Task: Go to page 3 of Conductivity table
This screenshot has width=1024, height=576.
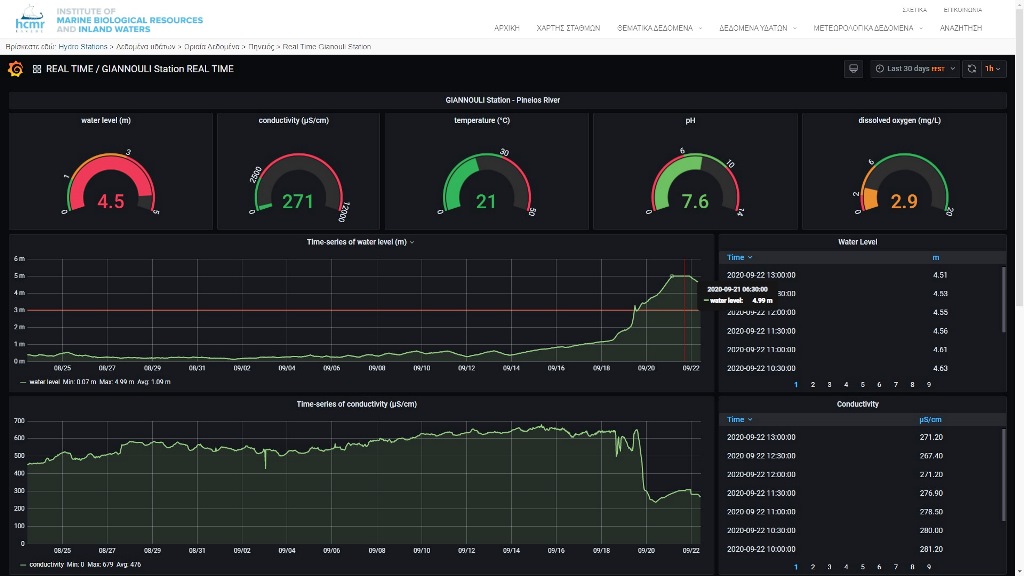Action: (x=829, y=567)
